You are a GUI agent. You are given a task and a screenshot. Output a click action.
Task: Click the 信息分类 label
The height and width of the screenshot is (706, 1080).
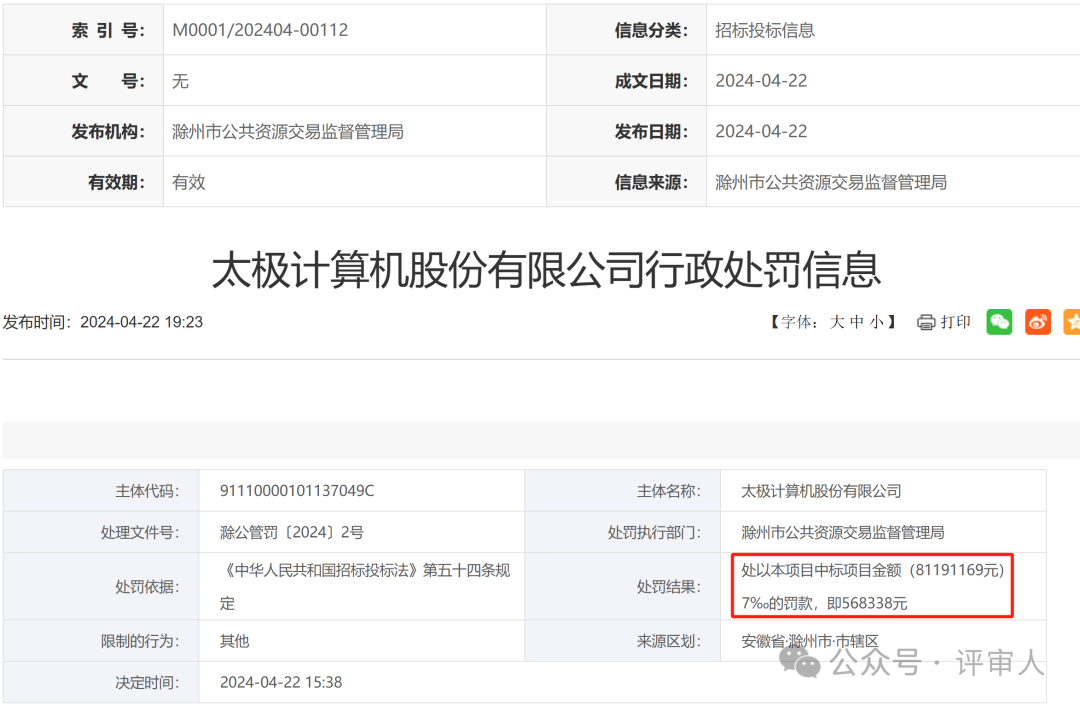tap(651, 30)
